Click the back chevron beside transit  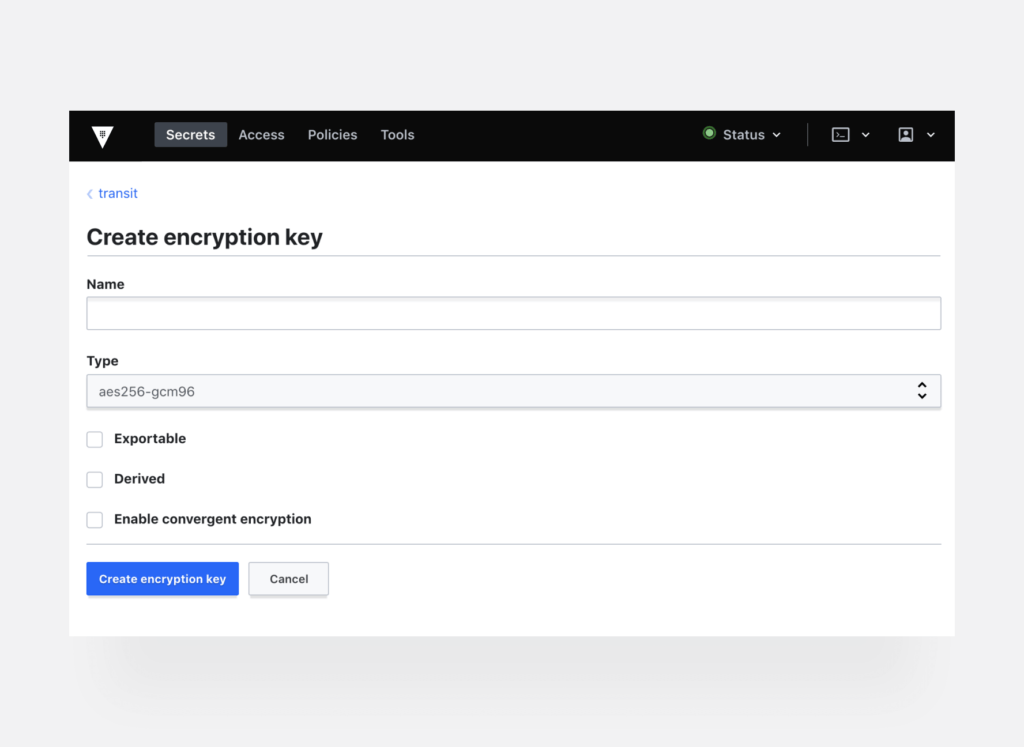89,193
